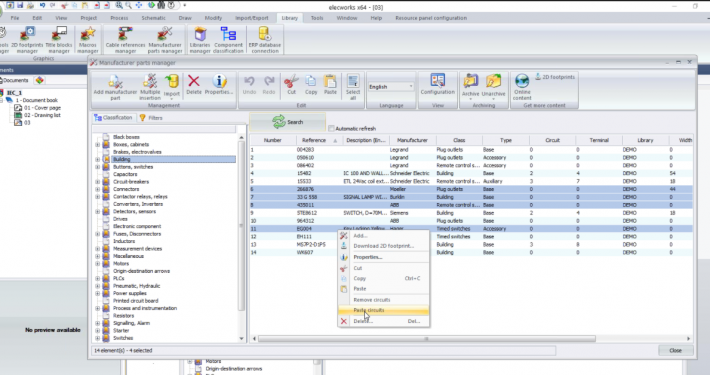
Task: Click the Schneider Electric cell in row 4
Action: pyautogui.click(x=410, y=173)
